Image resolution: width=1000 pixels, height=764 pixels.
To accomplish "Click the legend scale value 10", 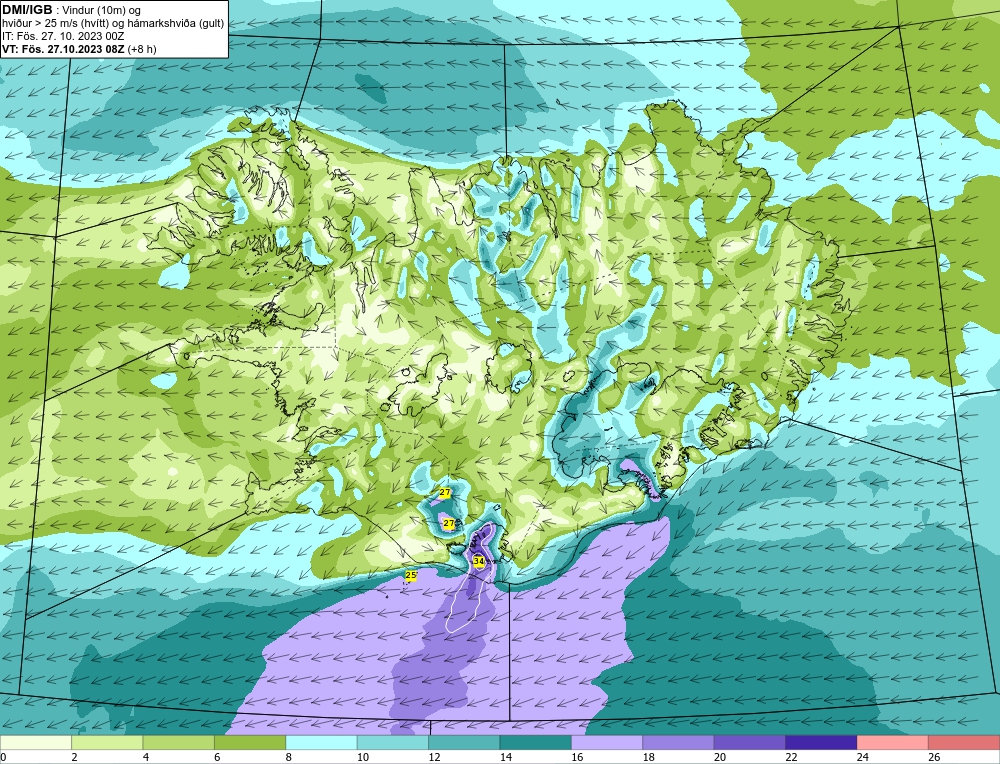I will pos(363,757).
